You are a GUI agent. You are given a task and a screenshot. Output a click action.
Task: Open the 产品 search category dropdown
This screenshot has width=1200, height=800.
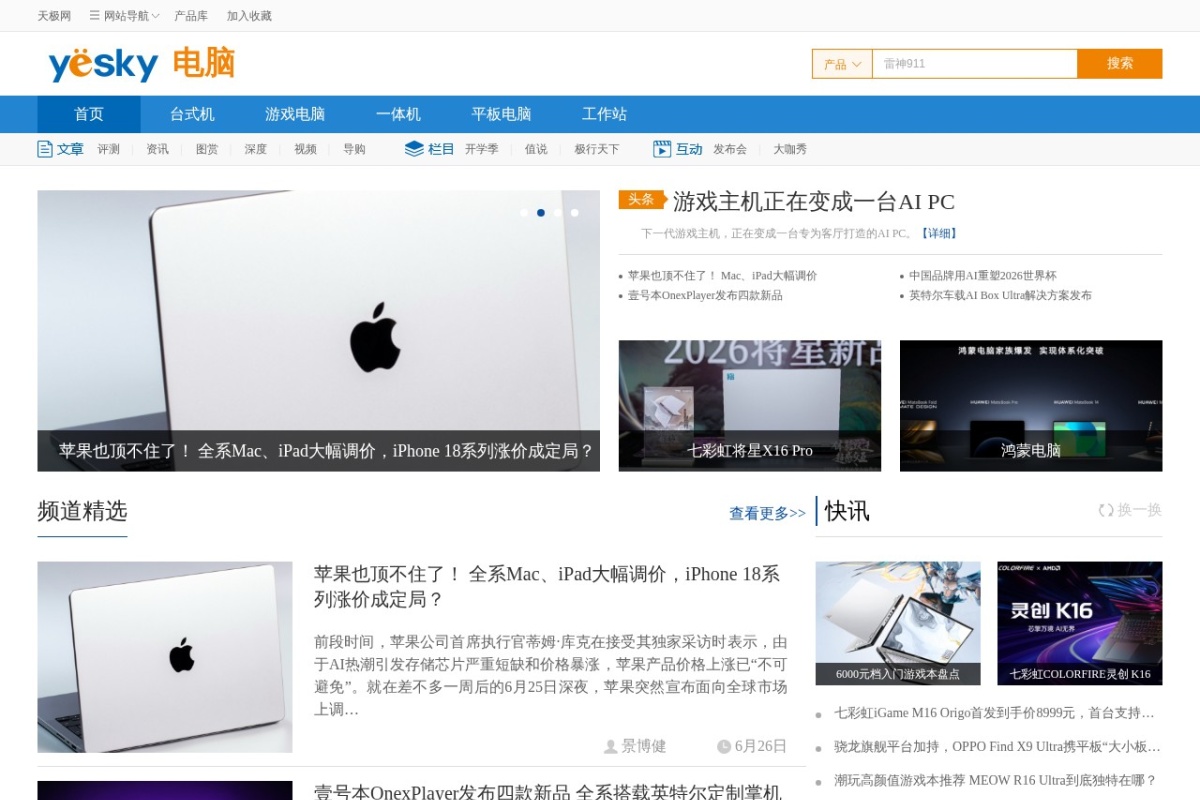[x=842, y=64]
